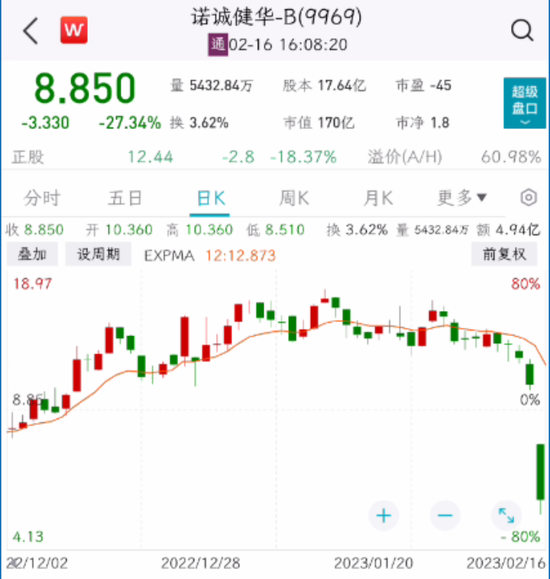Tap the stock title 诺诚健华-B(9969)
Viewport: 550px width, 579px height.
276,17
